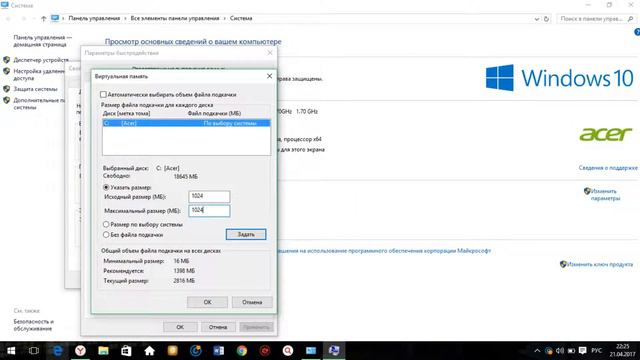The width and height of the screenshot is (640, 360).
Task: Click 'Все элементы панели управления' breadcrumb
Action: 175,18
